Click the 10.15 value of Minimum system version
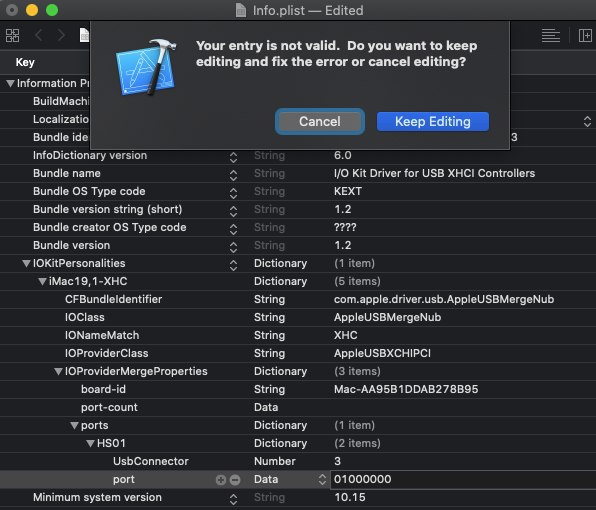This screenshot has width=596, height=510. [x=350, y=497]
